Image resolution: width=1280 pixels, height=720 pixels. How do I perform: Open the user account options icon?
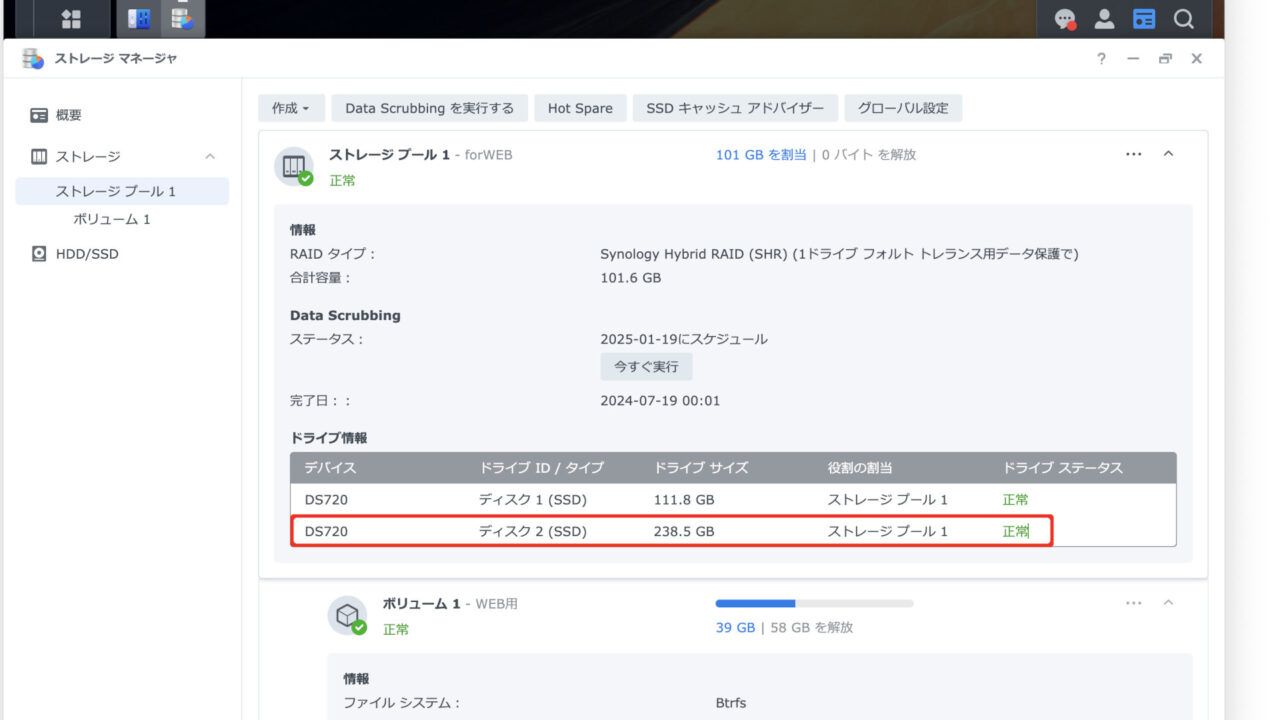1104,19
